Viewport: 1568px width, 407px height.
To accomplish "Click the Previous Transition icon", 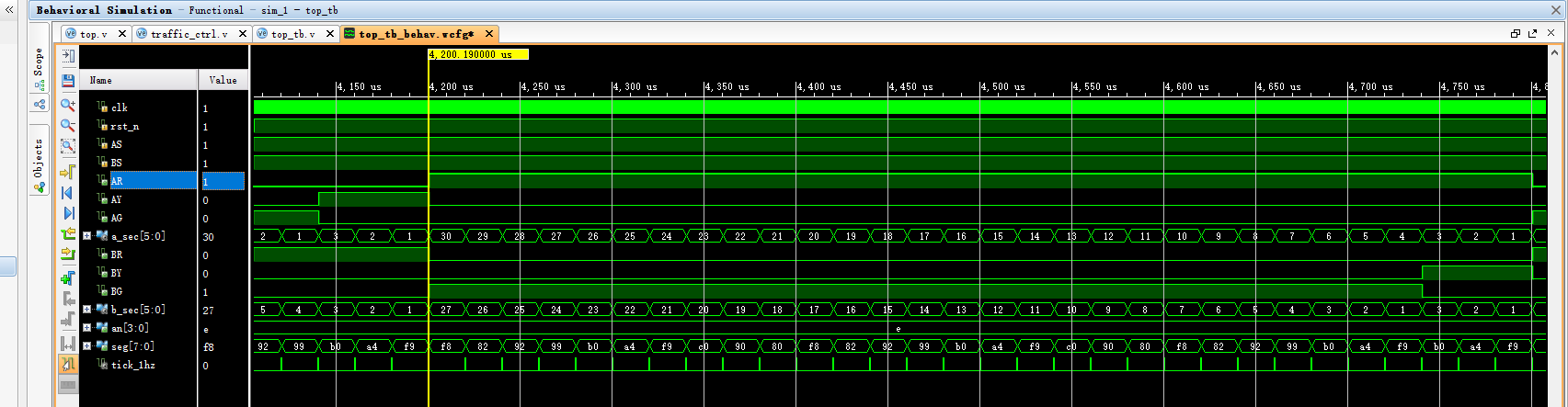I will click(x=68, y=234).
